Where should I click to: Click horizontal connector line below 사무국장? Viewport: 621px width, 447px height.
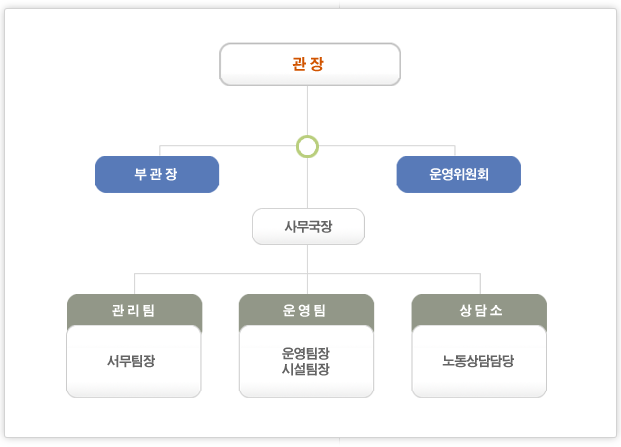[307, 273]
